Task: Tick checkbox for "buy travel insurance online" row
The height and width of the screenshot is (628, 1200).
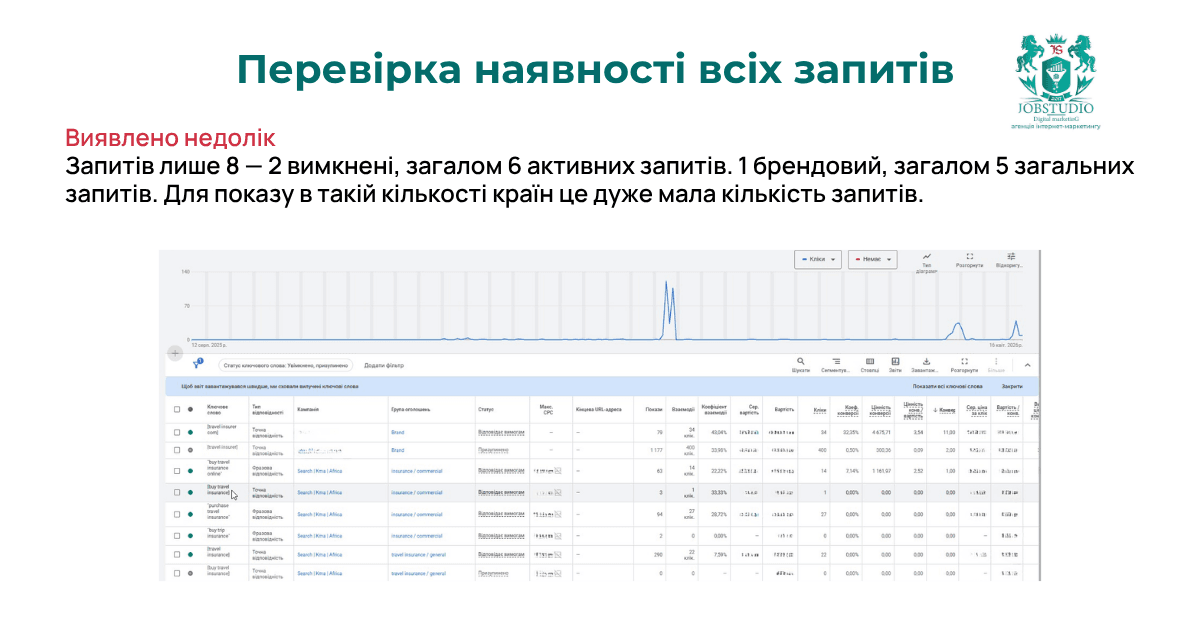Action: (x=177, y=470)
